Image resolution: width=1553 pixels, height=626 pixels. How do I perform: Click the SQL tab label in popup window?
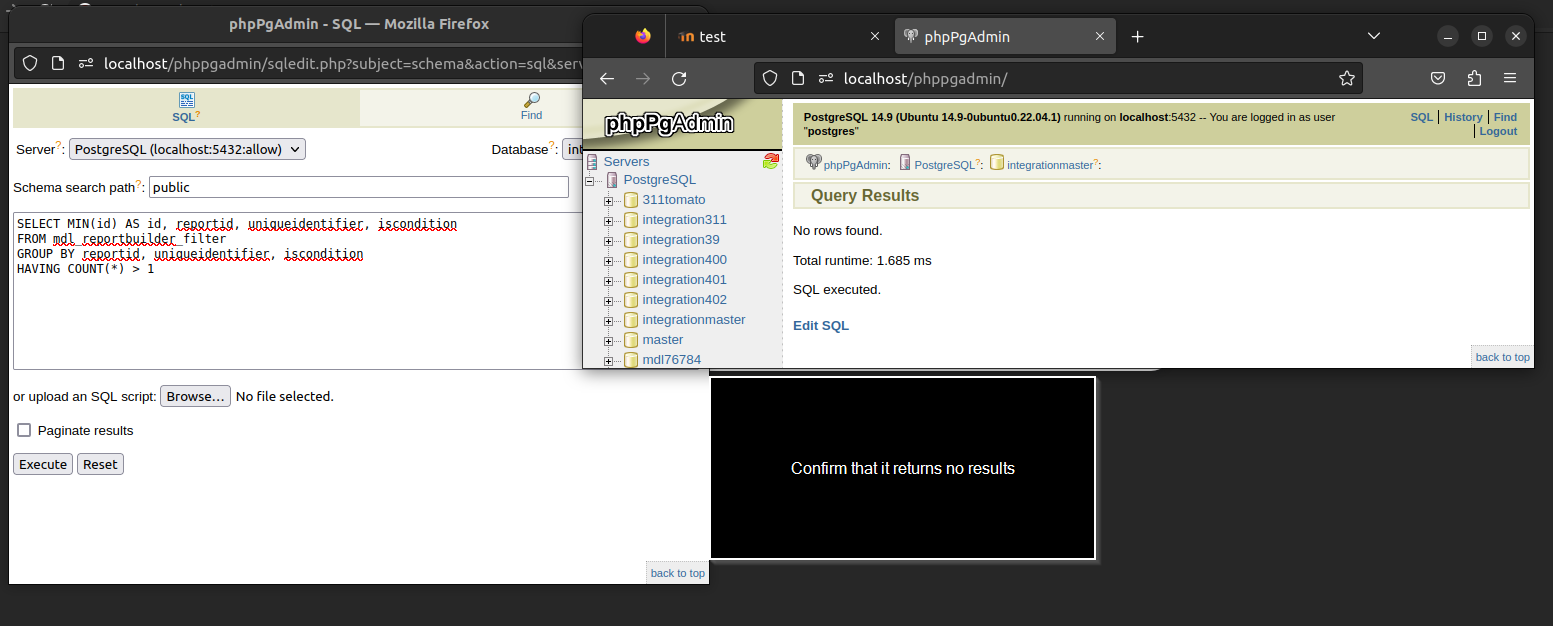(184, 116)
